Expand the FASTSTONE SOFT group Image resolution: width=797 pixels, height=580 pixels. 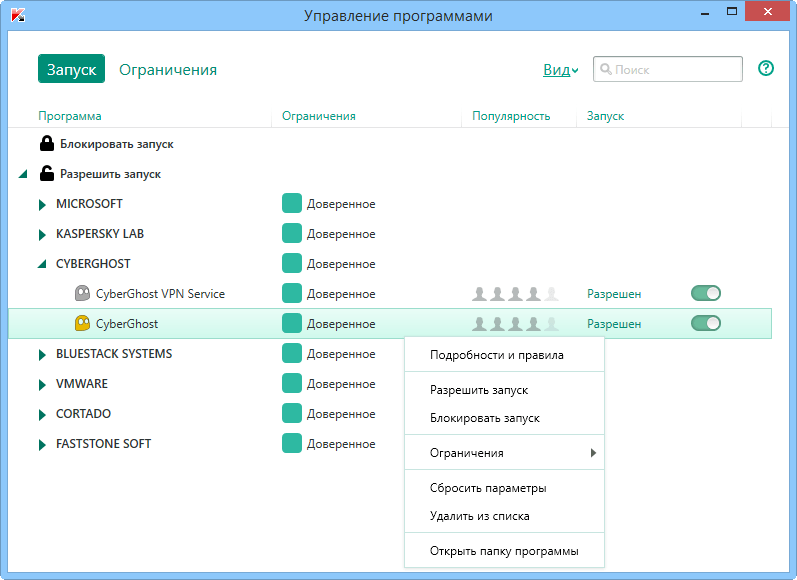(42, 445)
